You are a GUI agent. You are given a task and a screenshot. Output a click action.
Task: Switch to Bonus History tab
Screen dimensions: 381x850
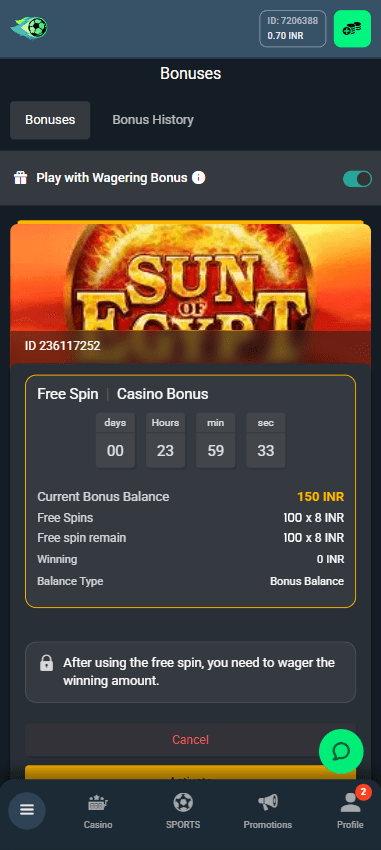(153, 120)
